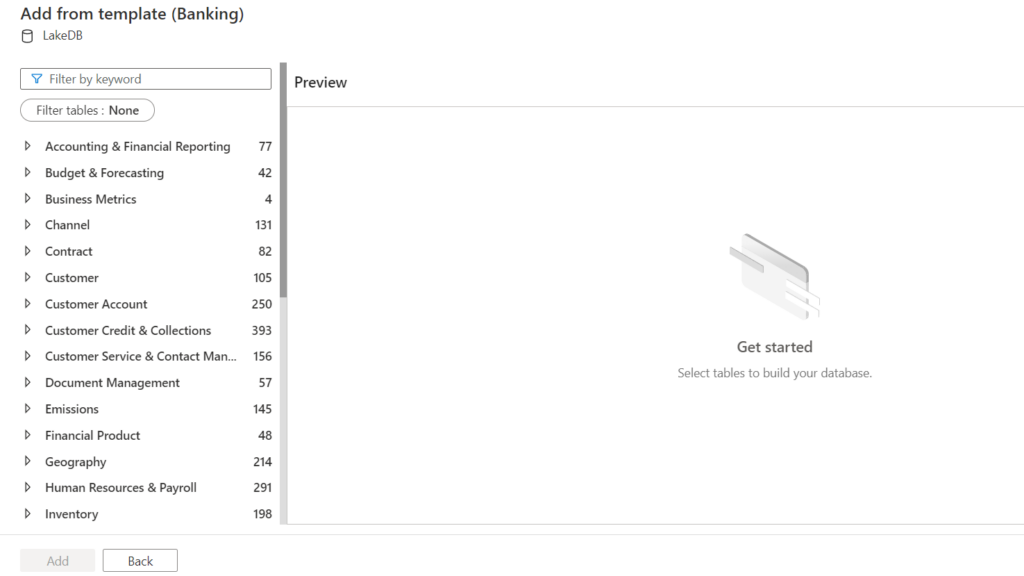
Task: Select the Contract category
Action: [x=68, y=251]
